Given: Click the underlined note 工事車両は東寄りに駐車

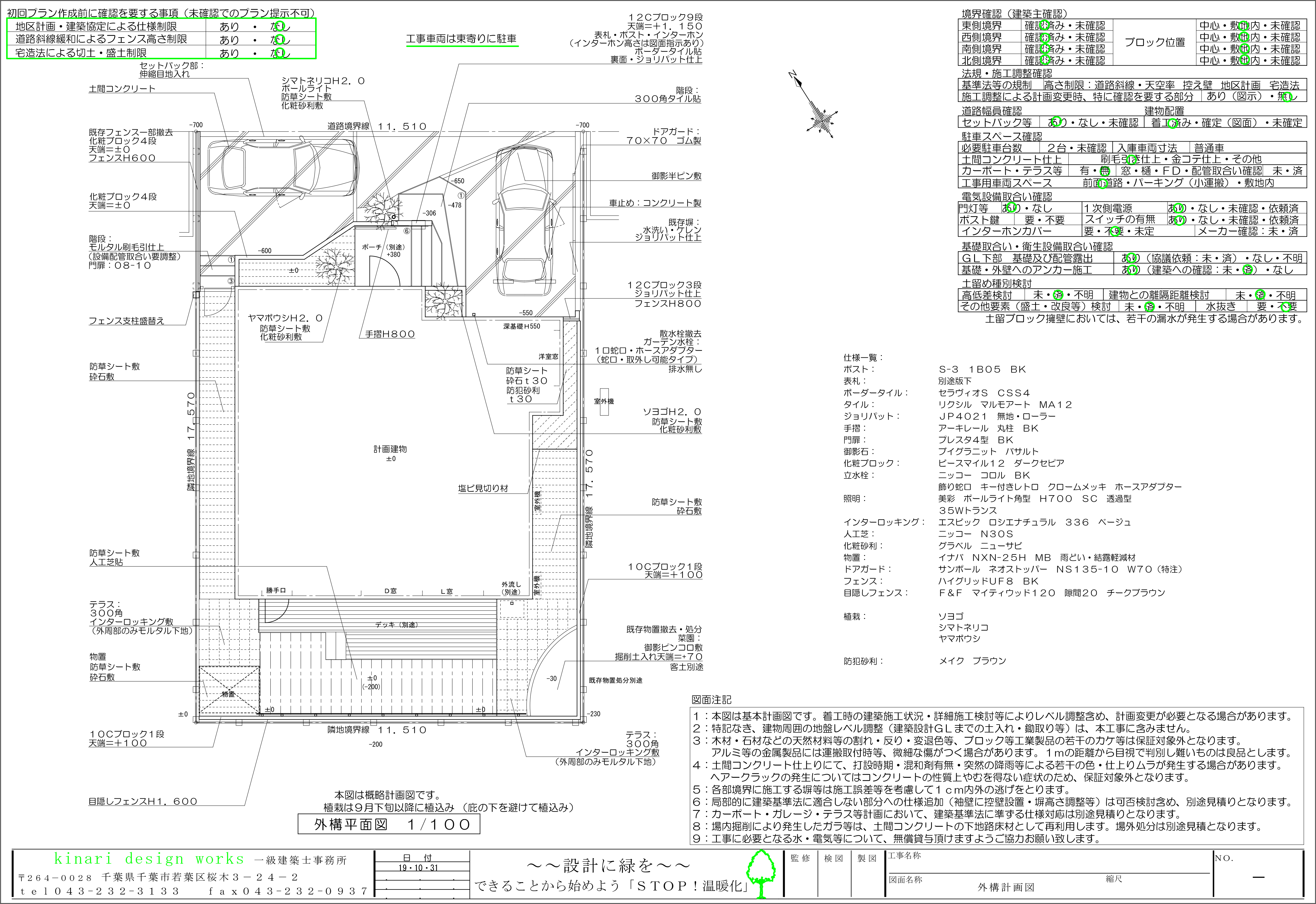Looking at the screenshot, I should (x=461, y=39).
